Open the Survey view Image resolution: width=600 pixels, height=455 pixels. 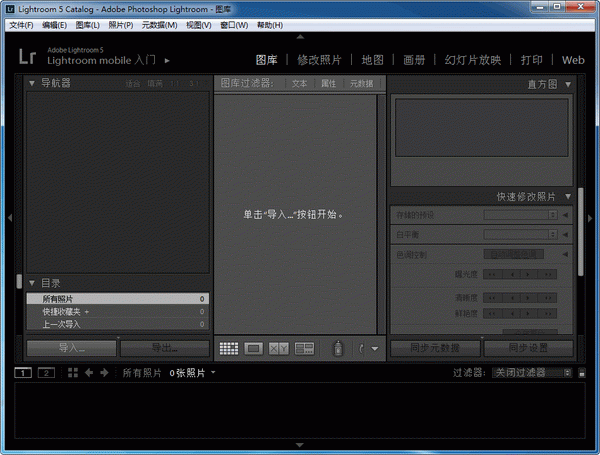(304, 348)
